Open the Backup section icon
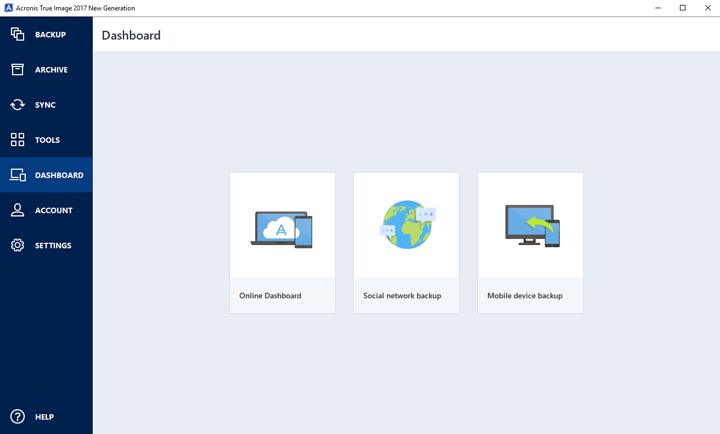Viewport: 720px width, 434px height. [x=17, y=34]
